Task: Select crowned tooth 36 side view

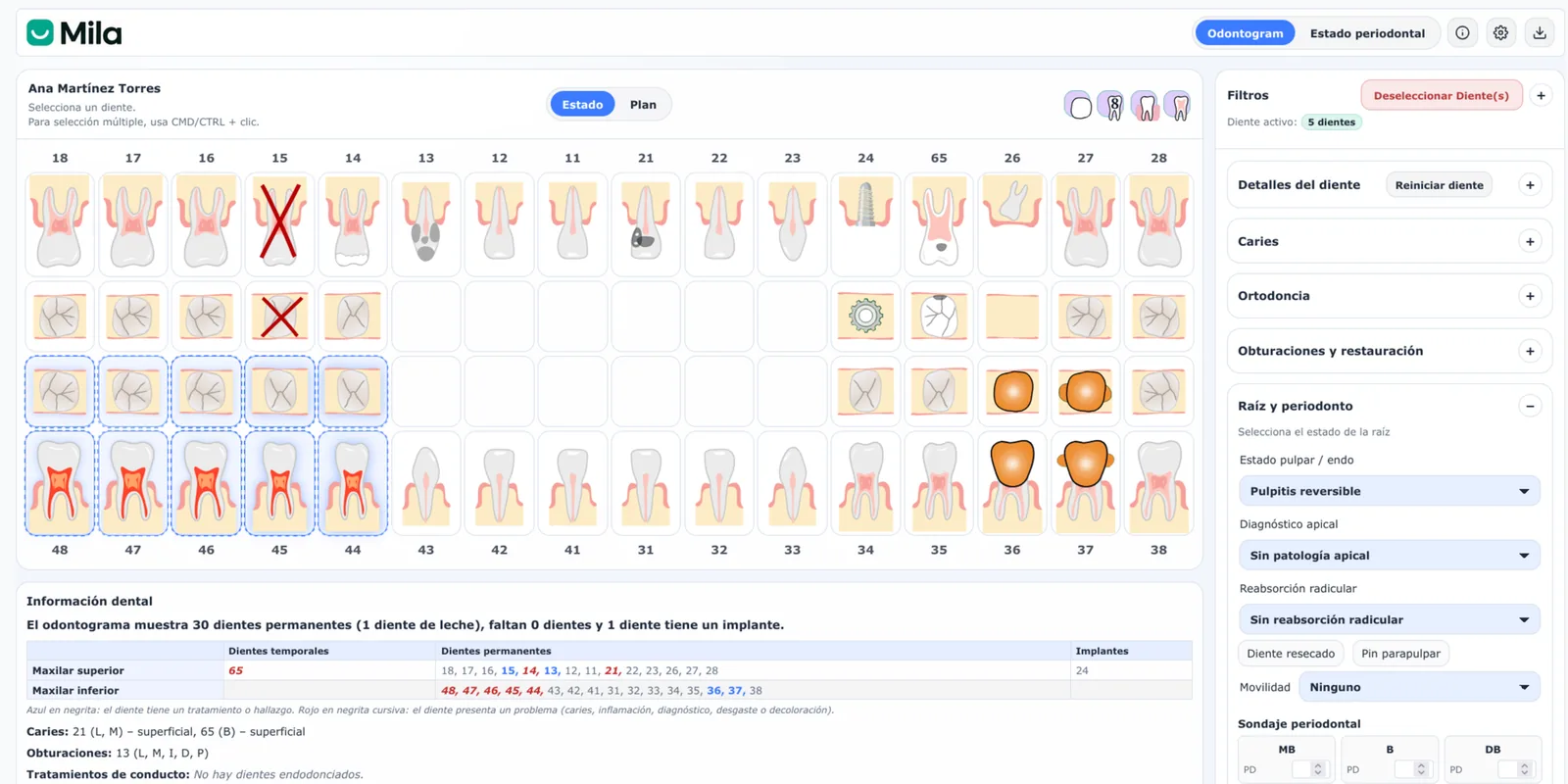Action: pos(1012,483)
